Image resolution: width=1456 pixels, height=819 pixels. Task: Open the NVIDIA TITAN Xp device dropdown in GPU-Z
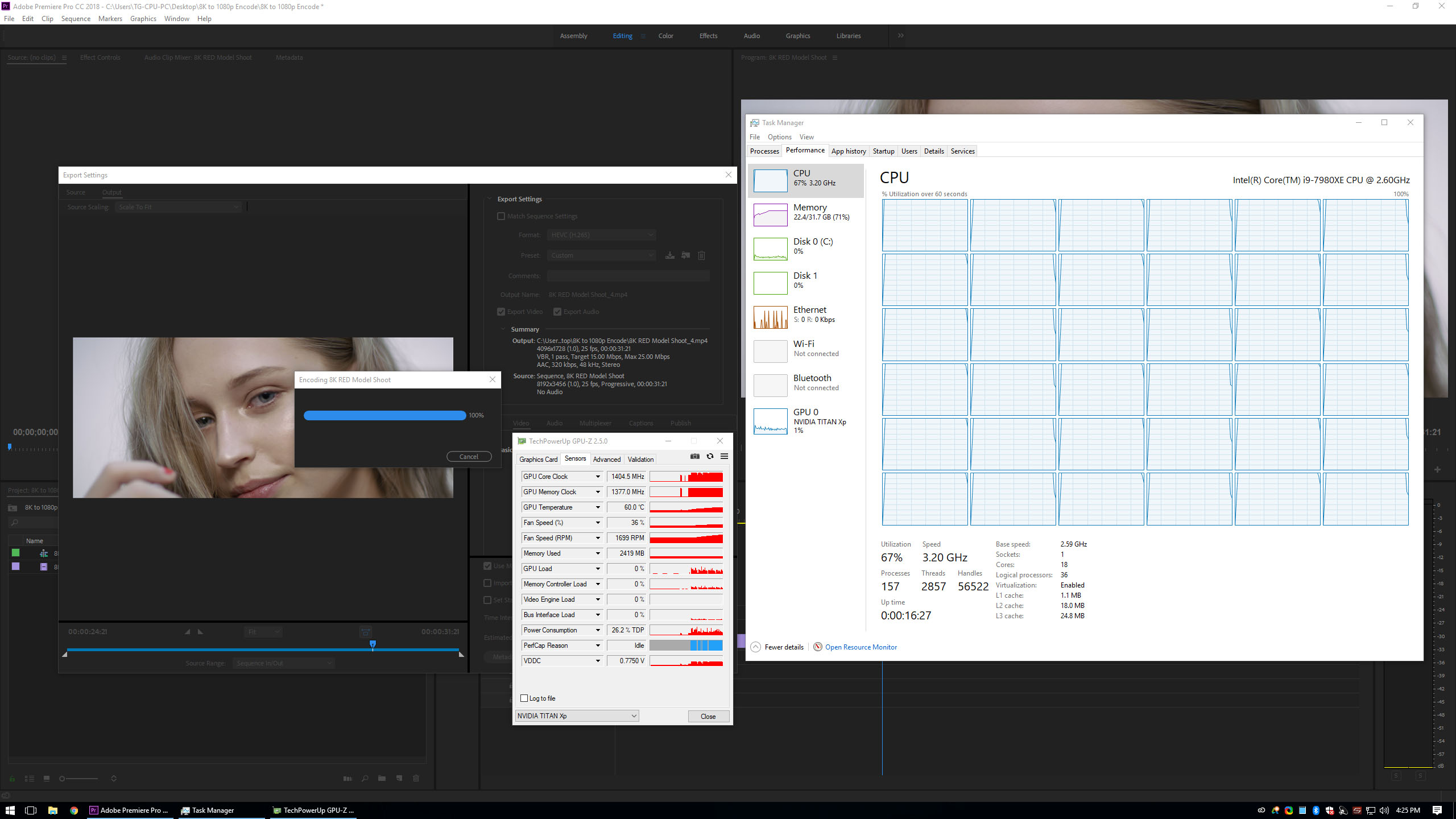(577, 716)
